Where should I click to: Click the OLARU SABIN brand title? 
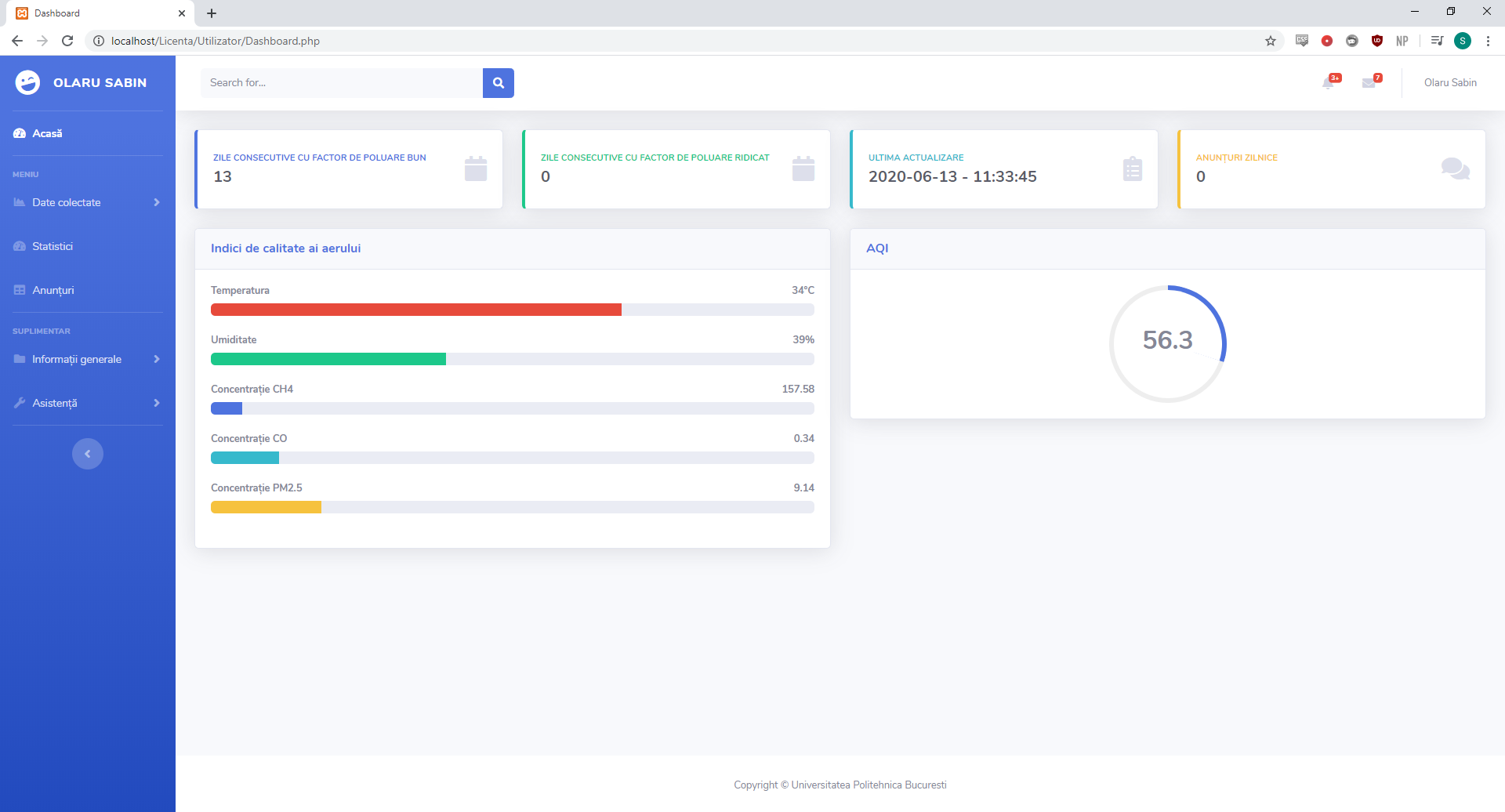point(100,82)
